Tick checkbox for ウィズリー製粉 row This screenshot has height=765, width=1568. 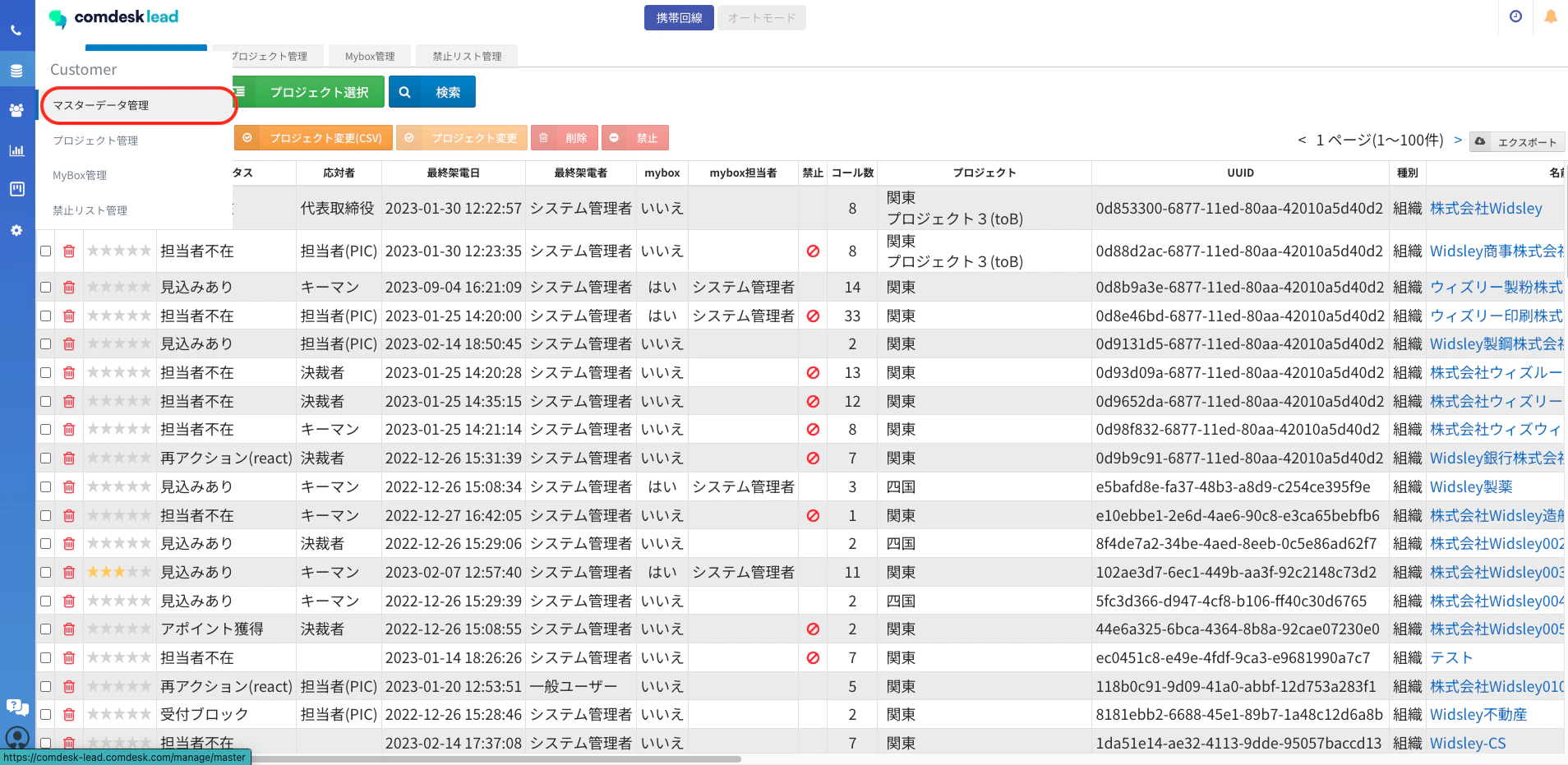(46, 288)
